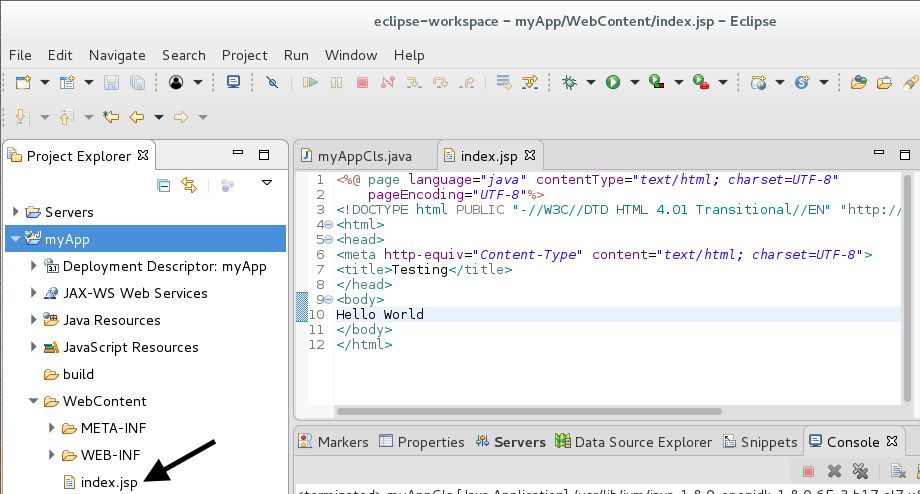Open the Project menu
This screenshot has width=920, height=494.
tap(245, 55)
